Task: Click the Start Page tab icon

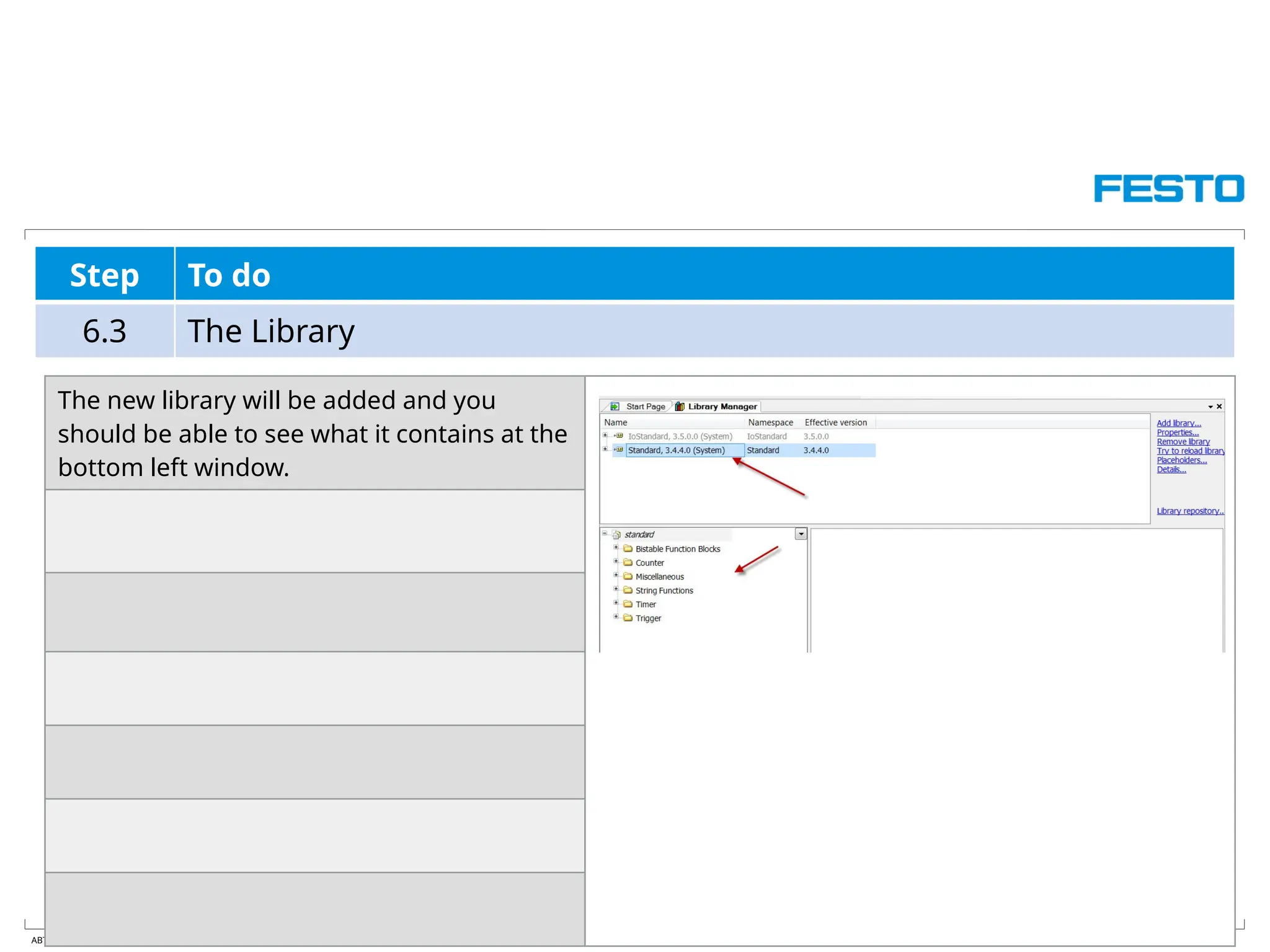Action: click(615, 407)
